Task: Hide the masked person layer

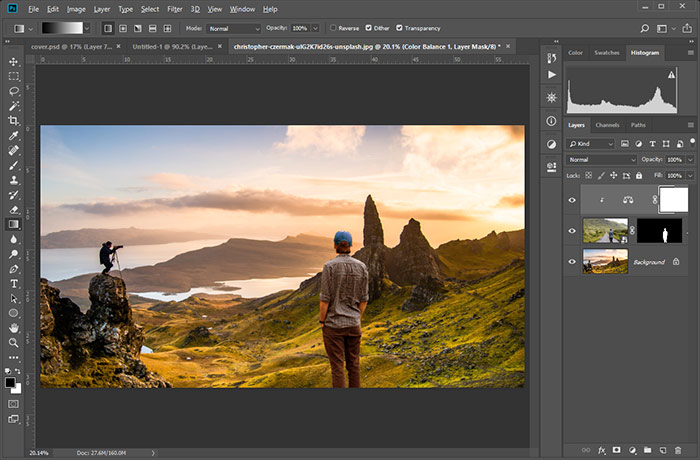Action: click(x=572, y=231)
